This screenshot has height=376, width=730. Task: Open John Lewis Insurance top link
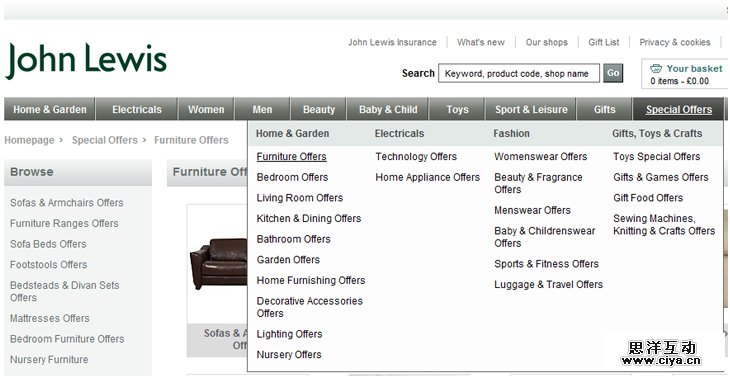point(392,42)
